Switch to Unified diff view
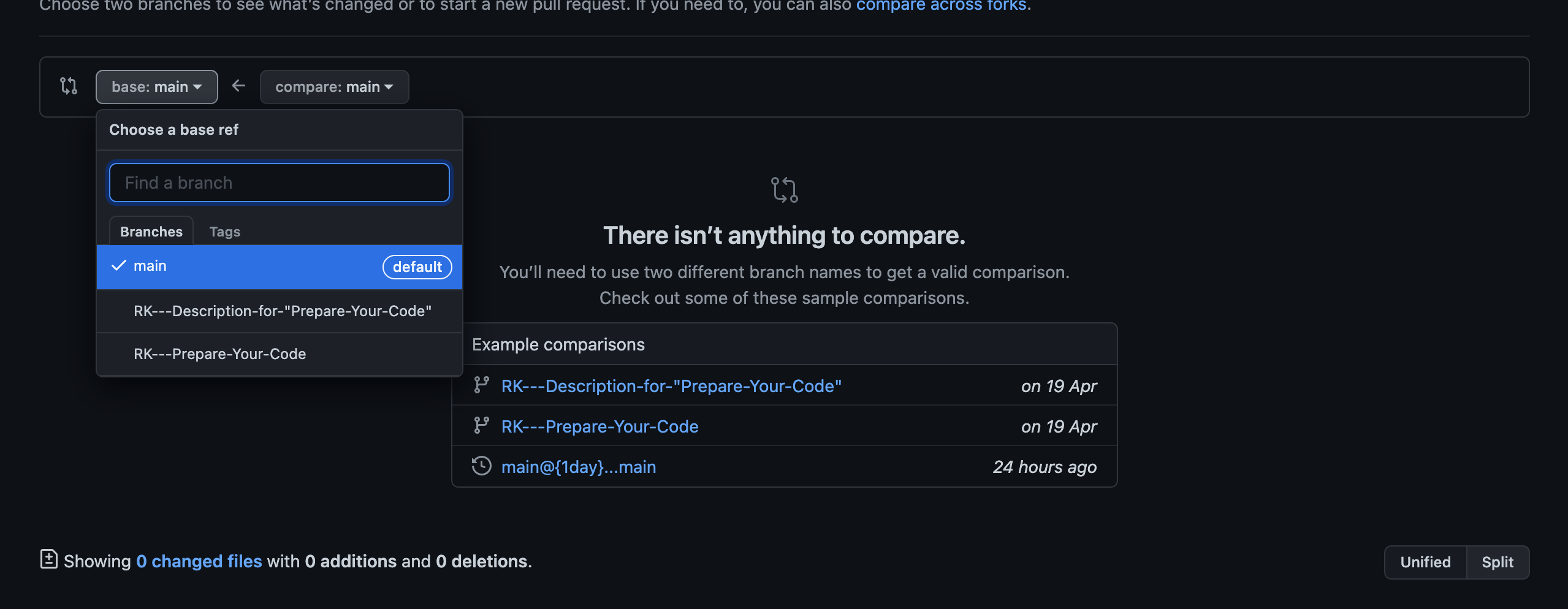Screen dimensions: 1568x609 pyautogui.click(x=1425, y=561)
